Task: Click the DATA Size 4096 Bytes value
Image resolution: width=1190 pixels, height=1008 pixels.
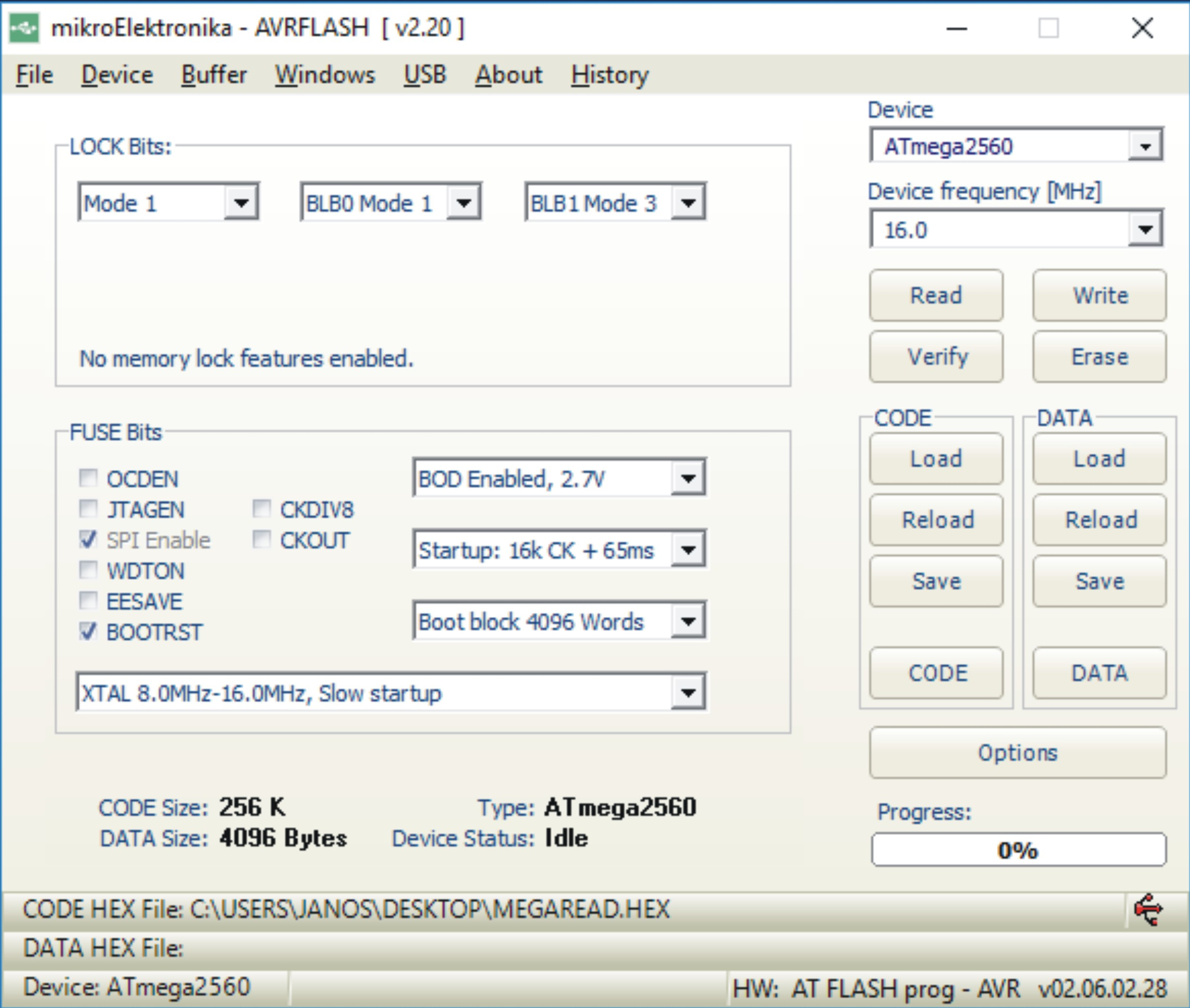Action: click(283, 838)
